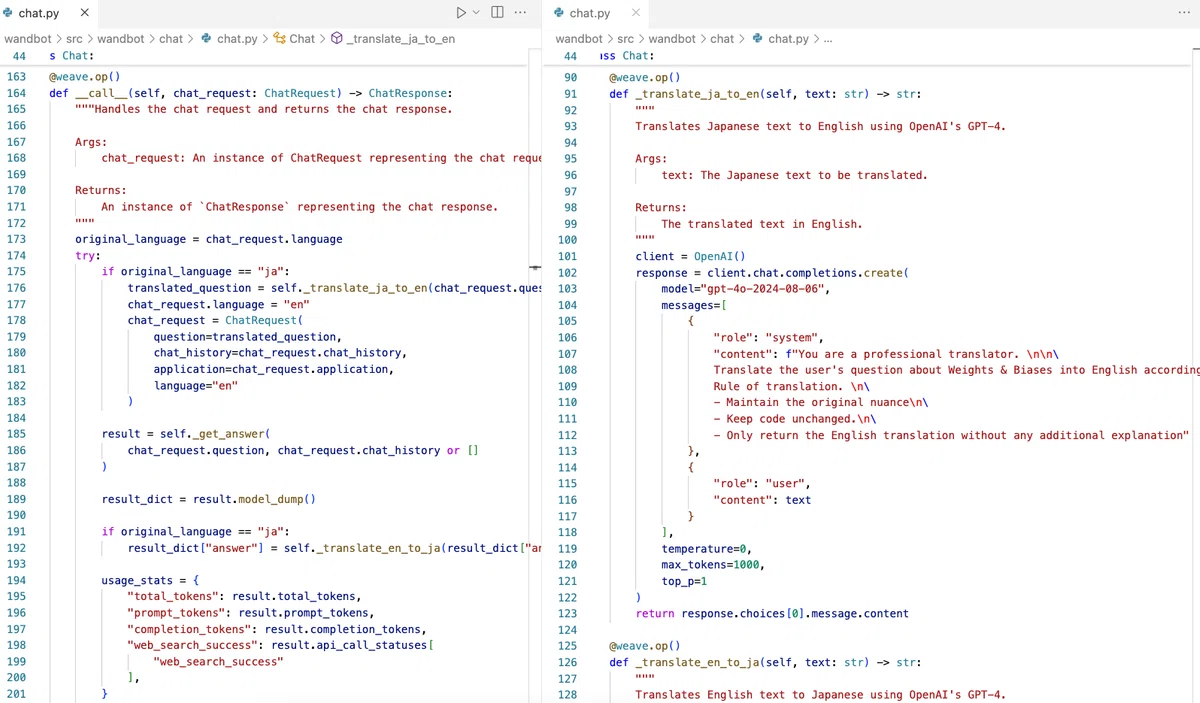This screenshot has height=703, width=1200.
Task: Click 'messages=[' on right line 104
Action: coord(693,305)
